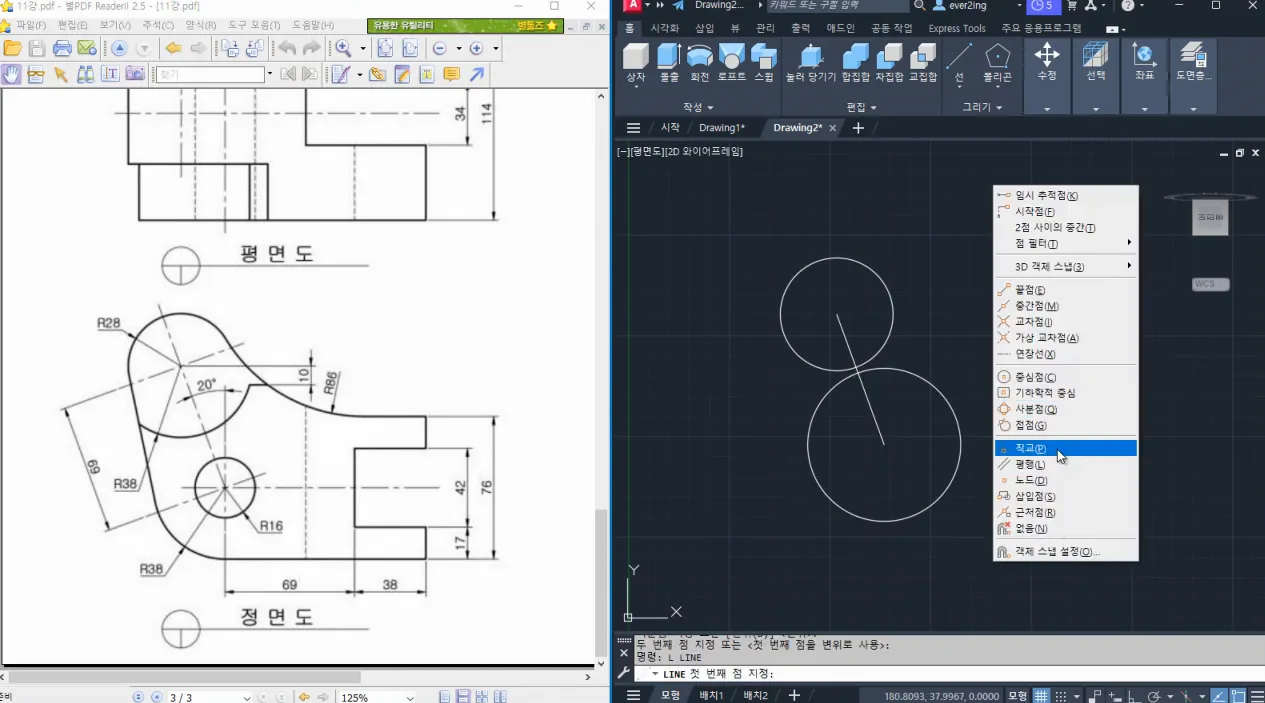Choose 접점(G) tangent snap
Screen dimensions: 1265x703
[x=1066, y=425]
